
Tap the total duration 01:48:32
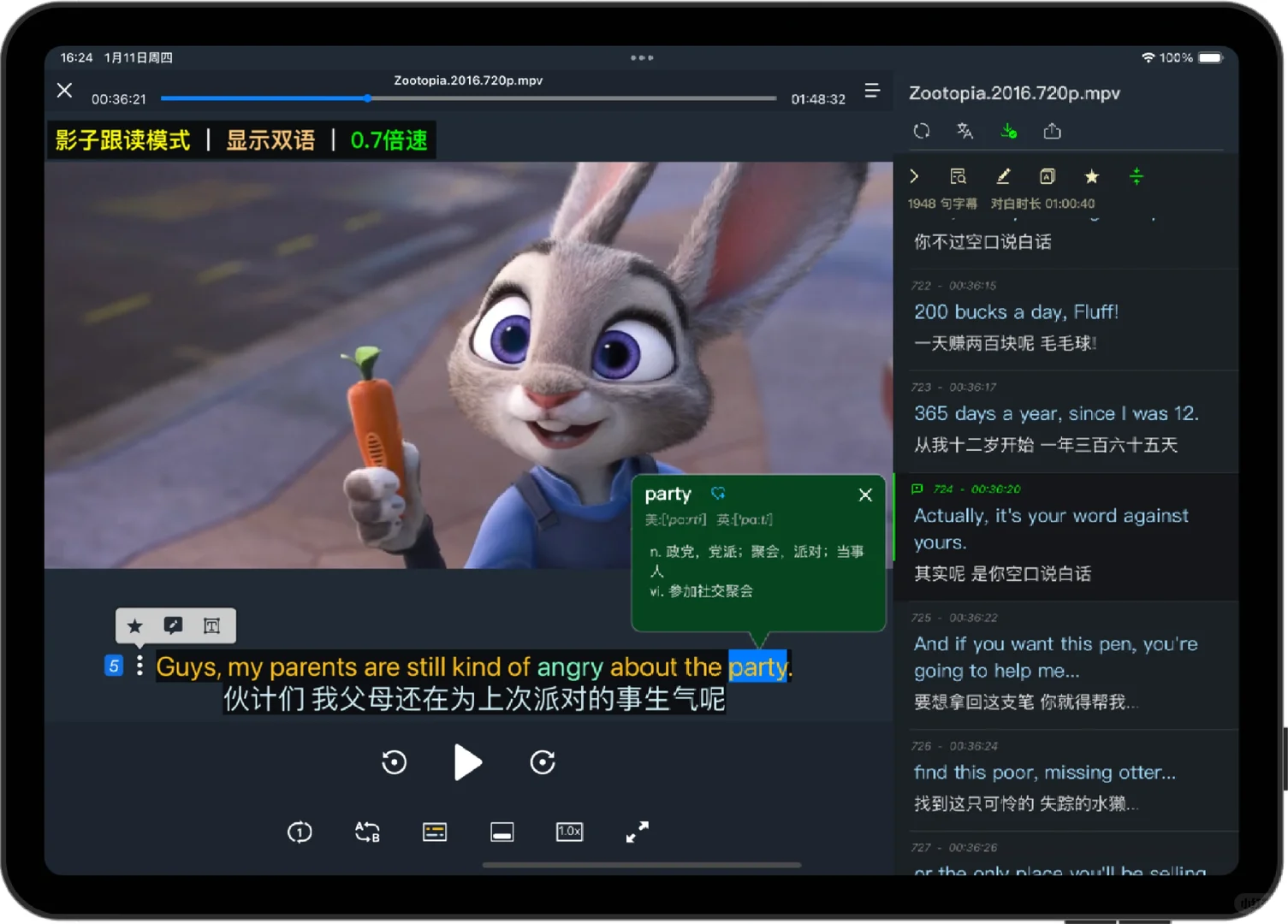click(x=818, y=99)
